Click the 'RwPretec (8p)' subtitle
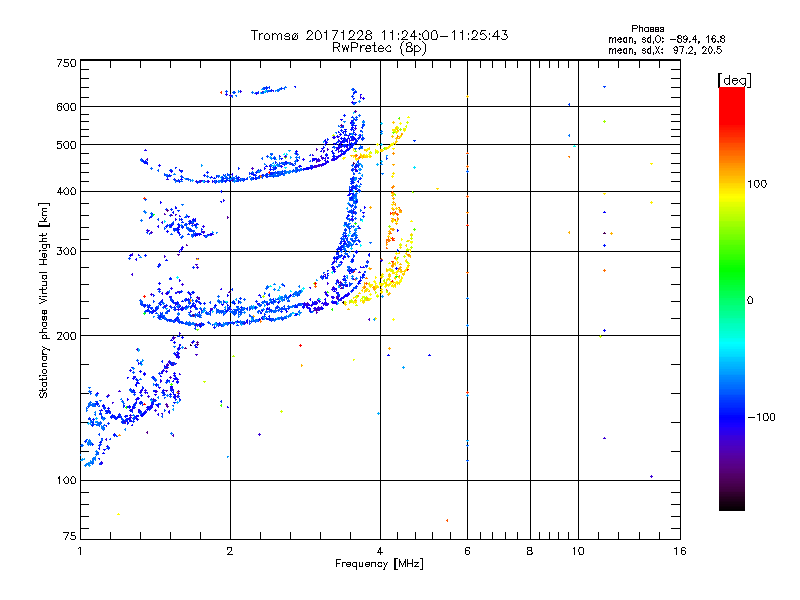 coord(379,48)
